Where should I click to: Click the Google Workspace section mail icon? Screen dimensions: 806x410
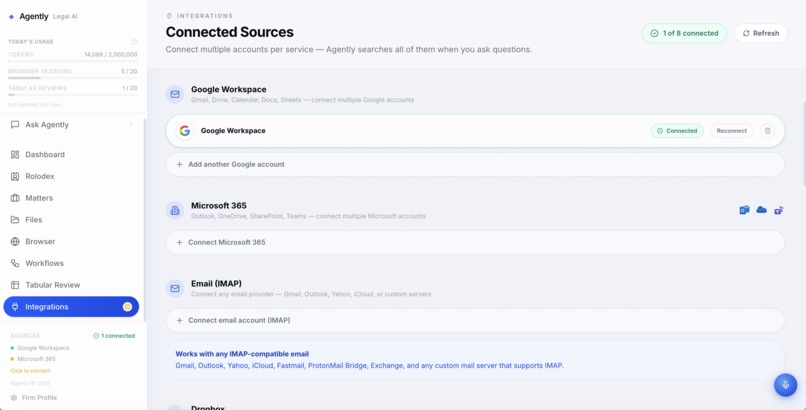(175, 95)
